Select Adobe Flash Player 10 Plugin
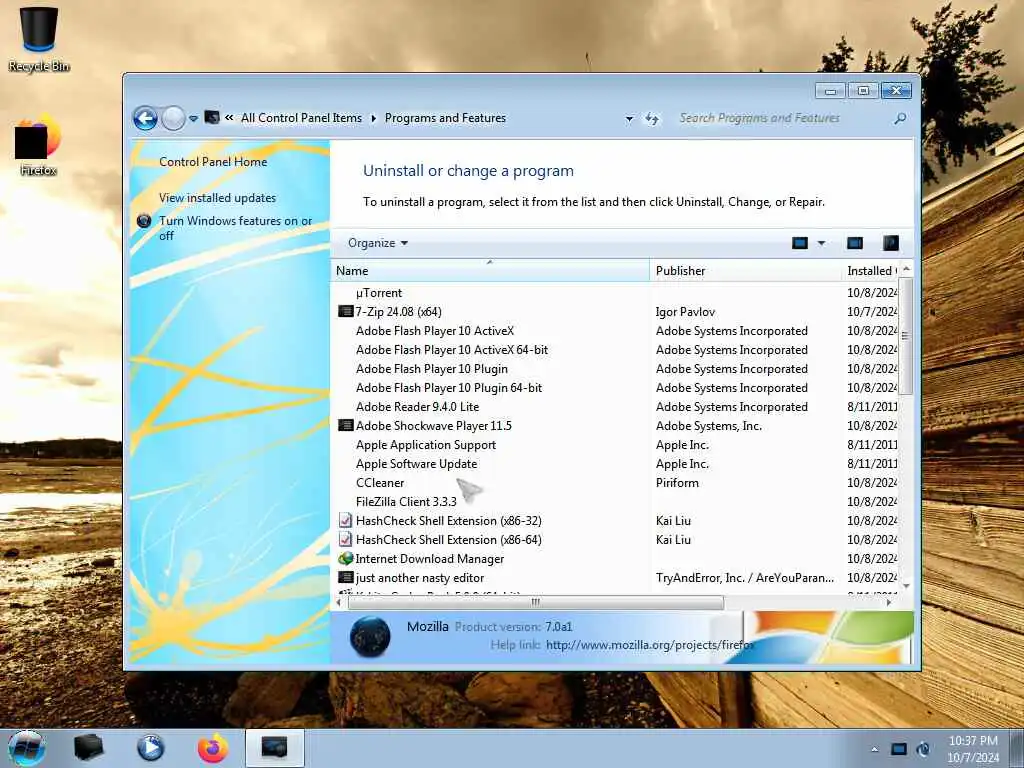1024x768 pixels. [432, 369]
